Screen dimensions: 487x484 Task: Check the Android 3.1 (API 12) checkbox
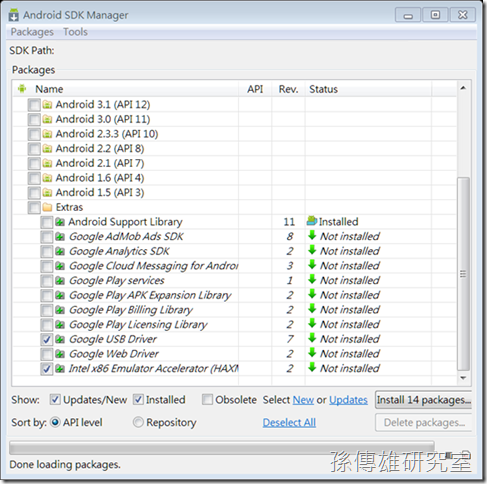point(34,105)
